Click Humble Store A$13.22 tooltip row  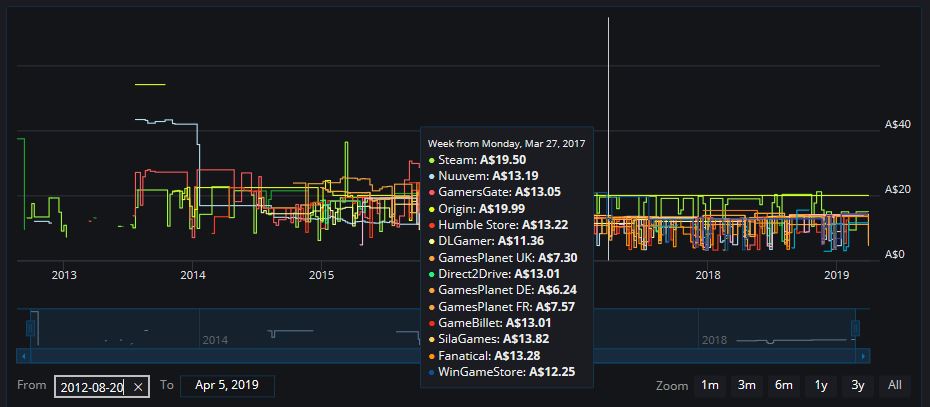pos(498,225)
